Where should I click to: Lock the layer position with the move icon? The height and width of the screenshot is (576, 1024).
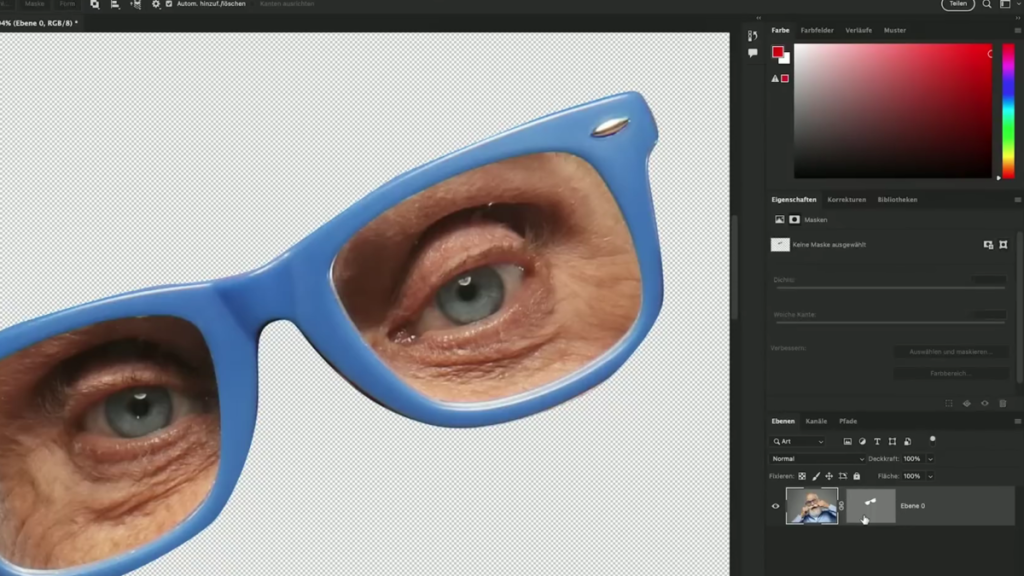coord(830,476)
